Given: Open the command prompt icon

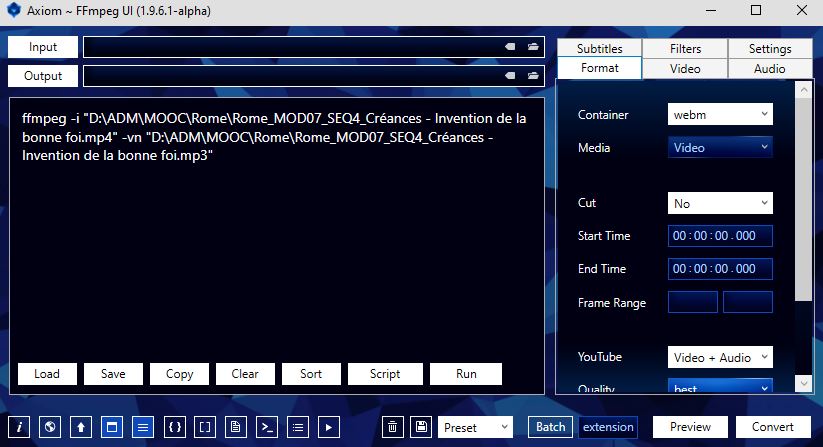Looking at the screenshot, I should coord(267,427).
